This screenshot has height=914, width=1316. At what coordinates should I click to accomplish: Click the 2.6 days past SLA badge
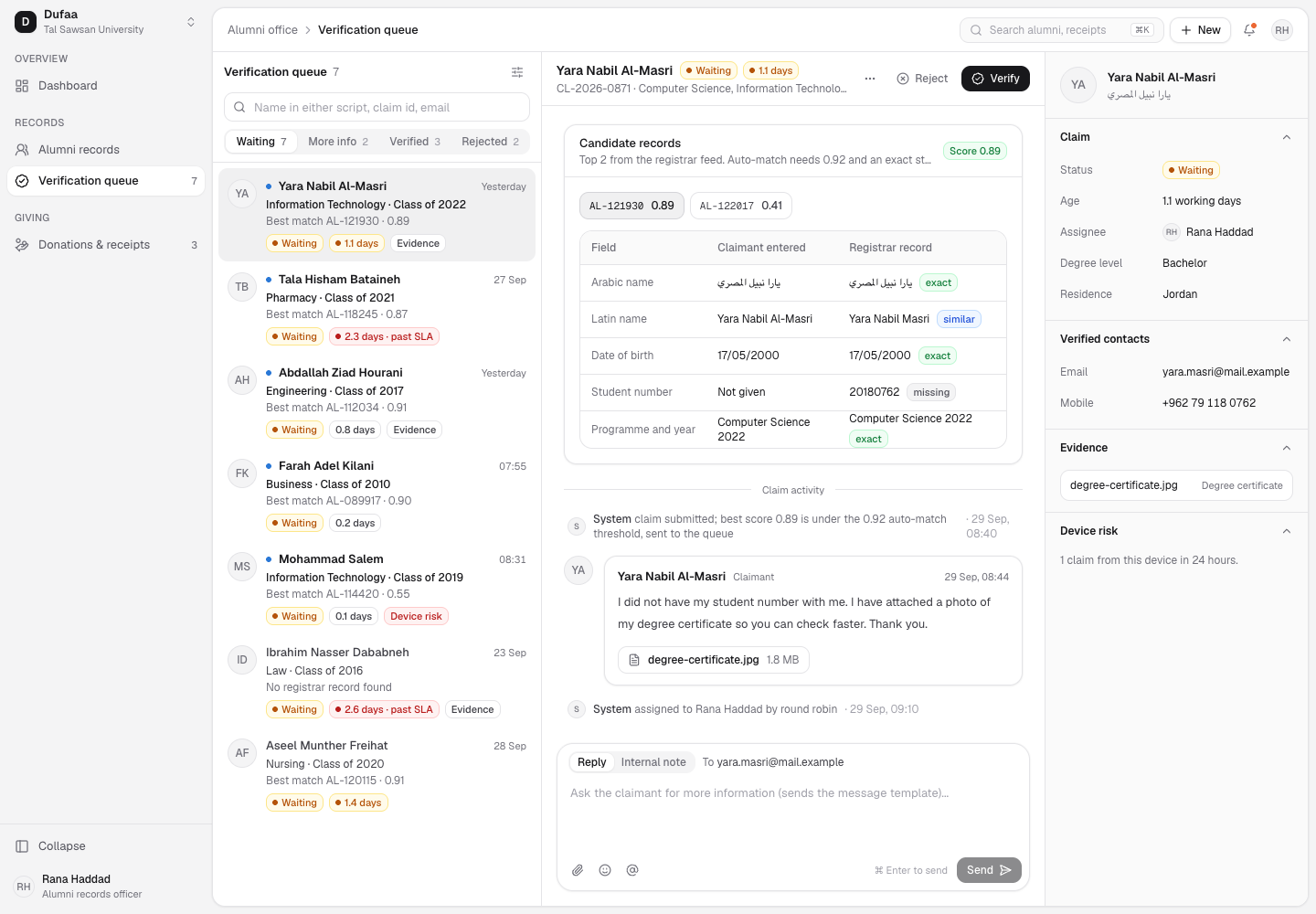pos(384,710)
